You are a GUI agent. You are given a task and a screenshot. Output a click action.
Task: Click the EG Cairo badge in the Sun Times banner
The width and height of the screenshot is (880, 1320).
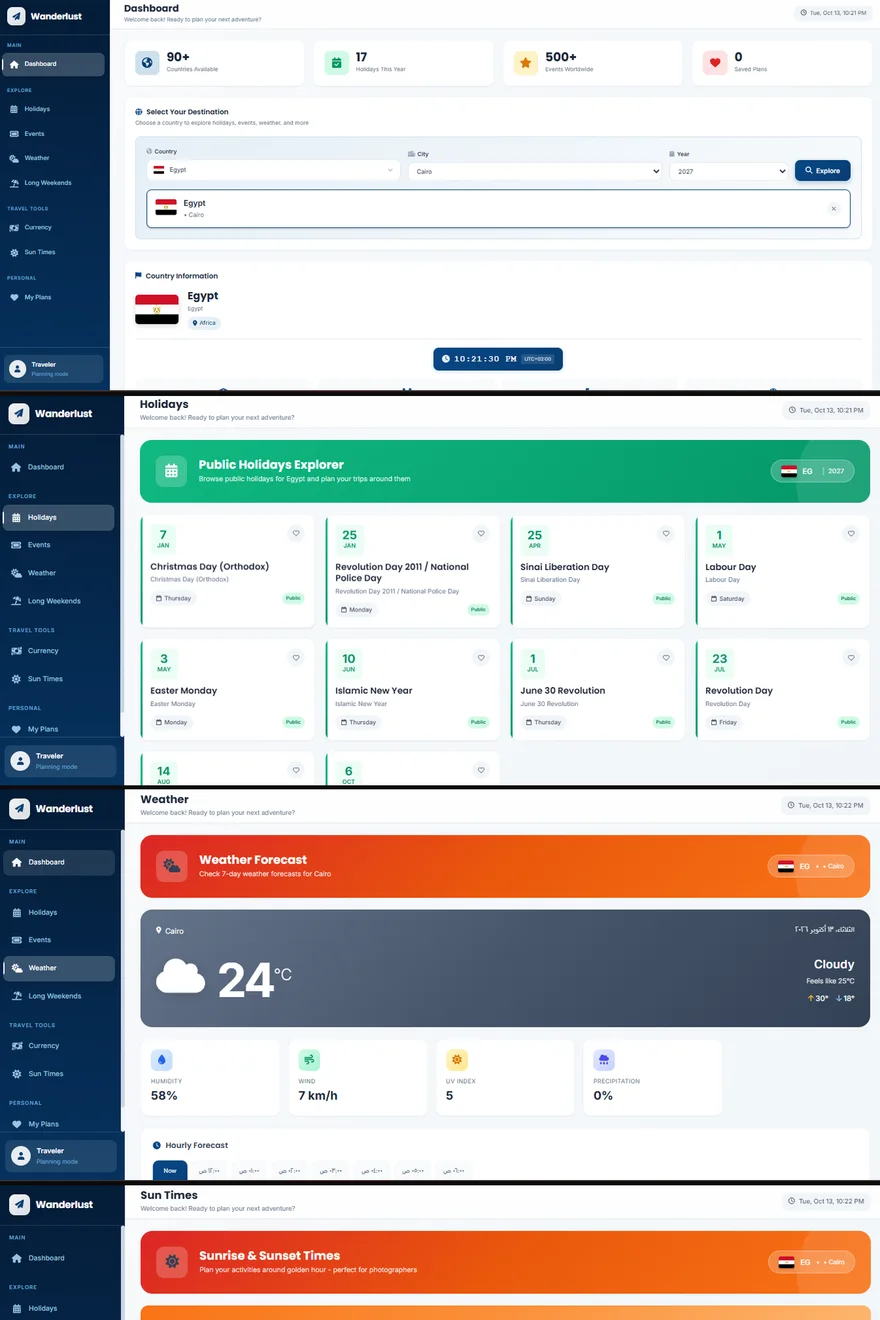pyautogui.click(x=811, y=1262)
